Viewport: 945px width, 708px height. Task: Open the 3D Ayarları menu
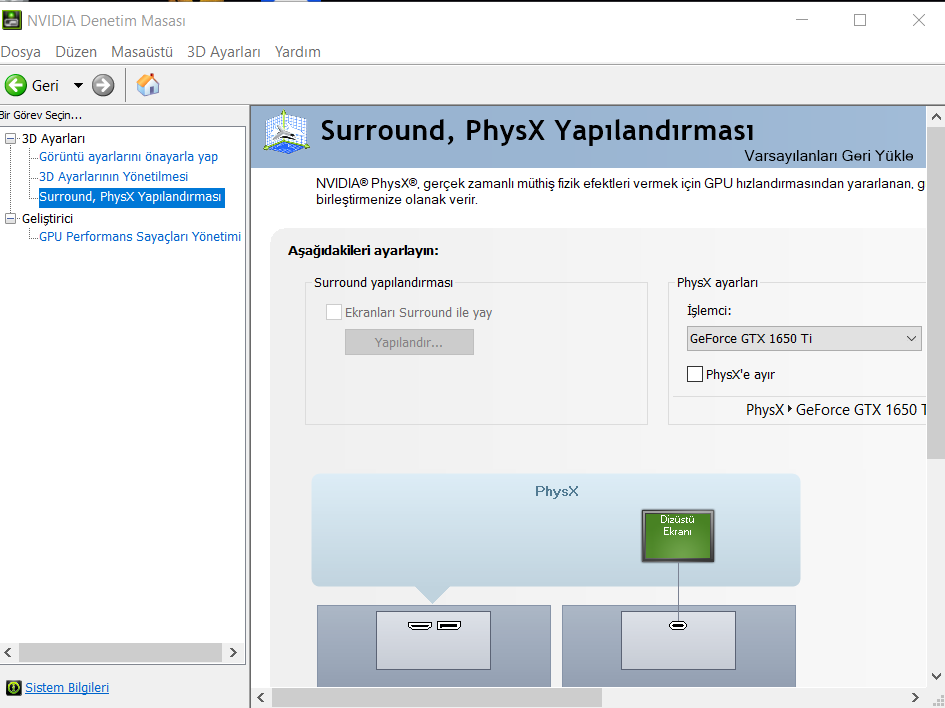pyautogui.click(x=224, y=52)
